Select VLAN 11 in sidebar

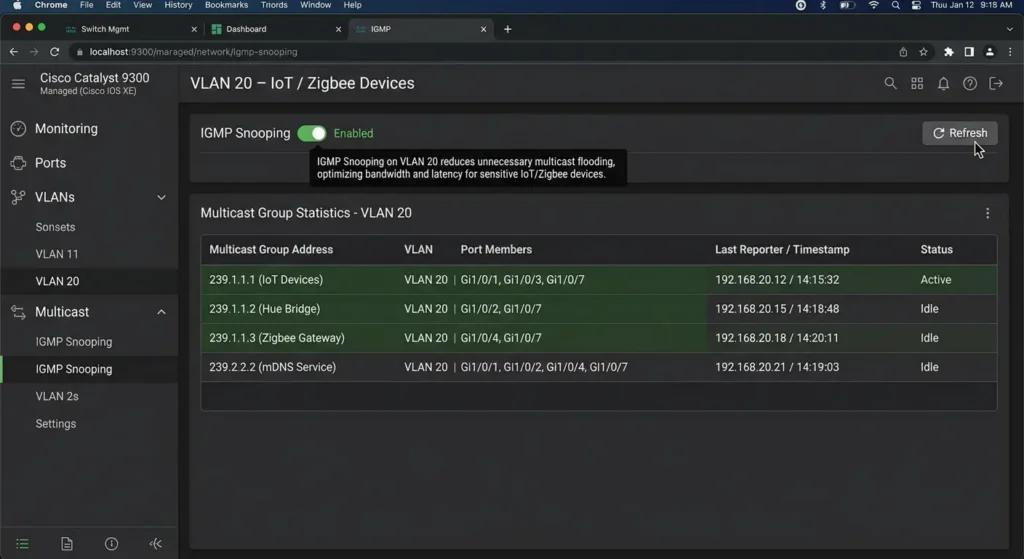click(57, 254)
